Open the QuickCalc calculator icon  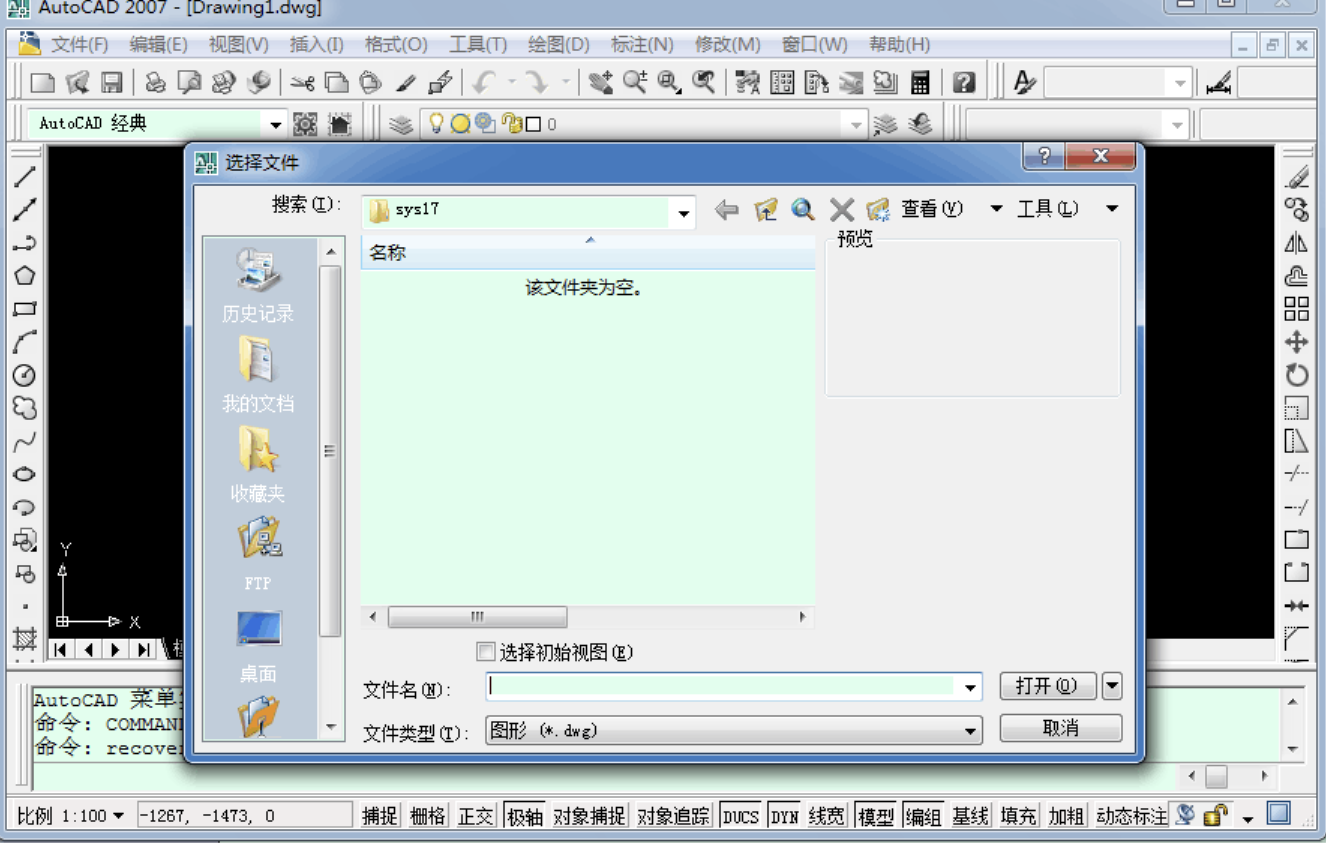920,82
